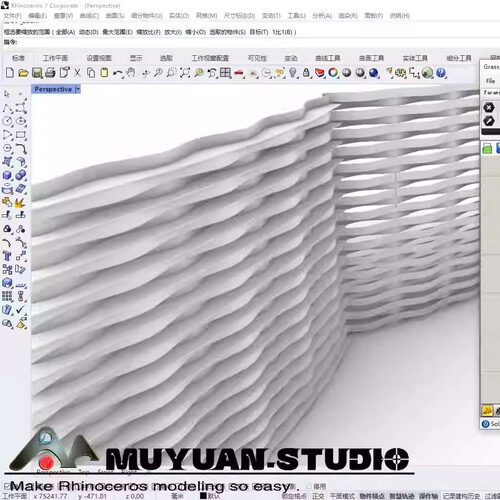The width and height of the screenshot is (500, 500).
Task: Toggle 物件锁点 object snap in status bar
Action: click(372, 496)
